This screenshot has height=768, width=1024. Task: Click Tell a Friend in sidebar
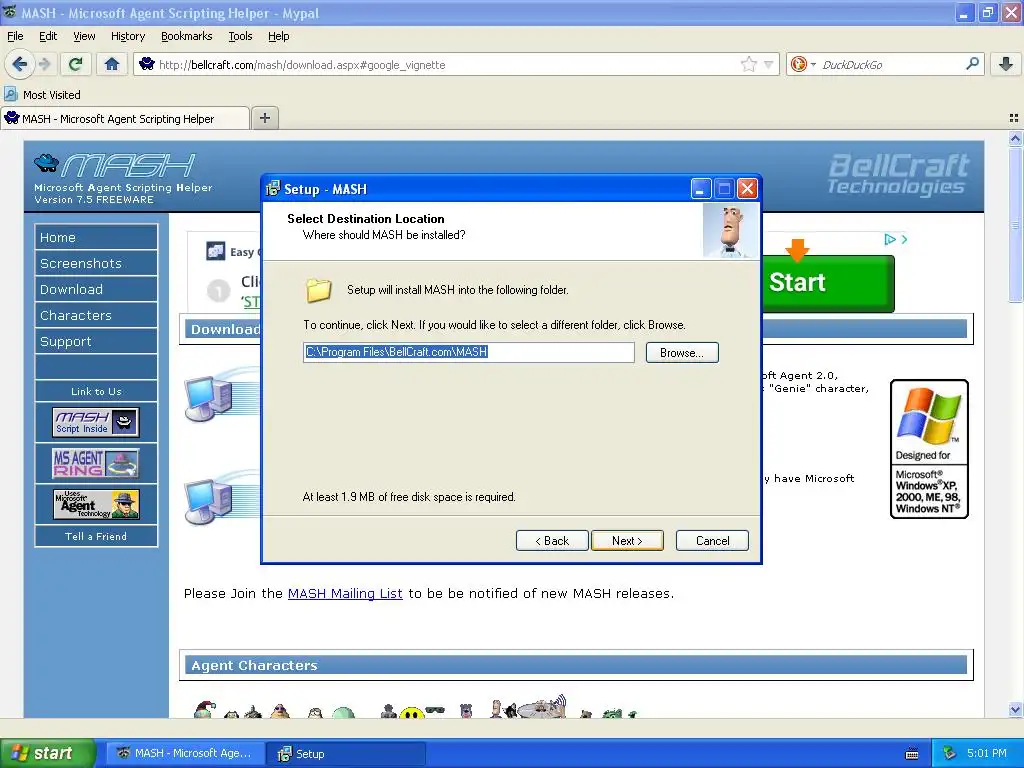[x=96, y=536]
